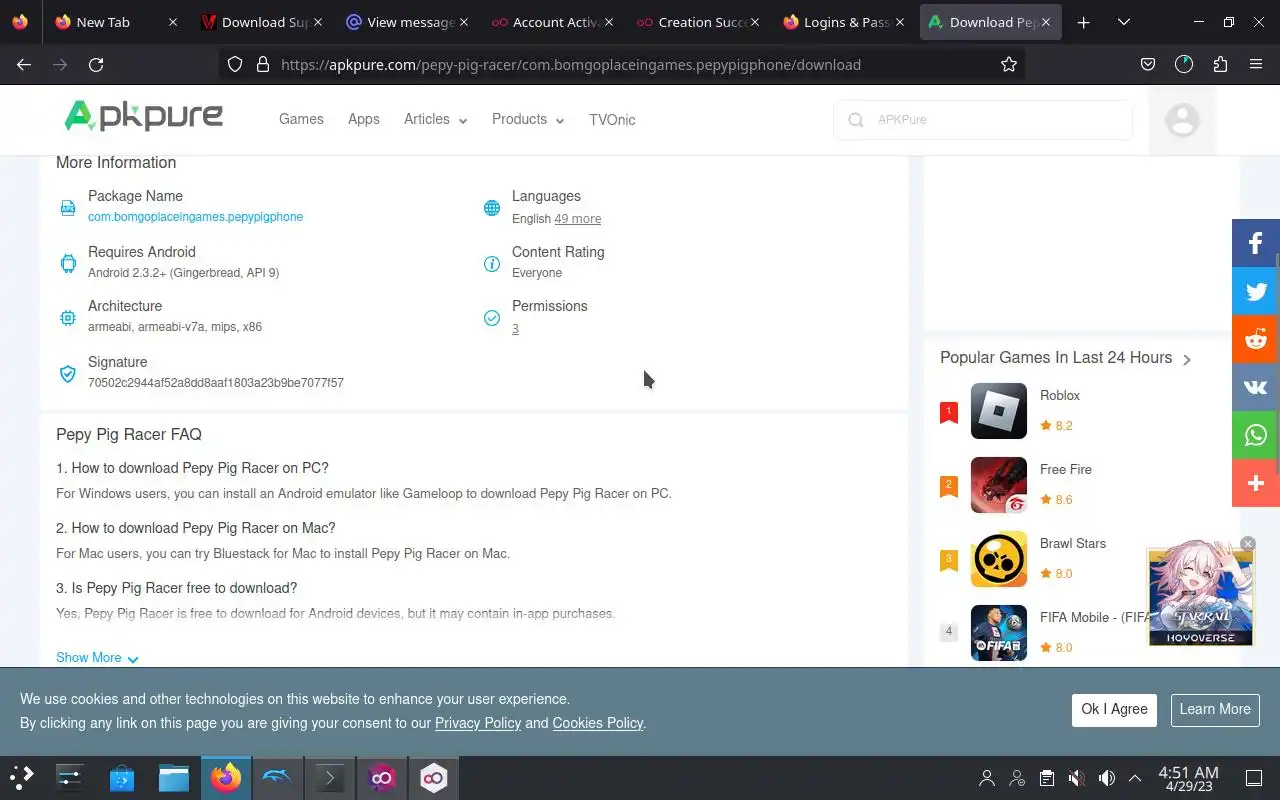Viewport: 1280px width, 800px height.
Task: Open clipboard icon in system tray
Action: pyautogui.click(x=1046, y=778)
